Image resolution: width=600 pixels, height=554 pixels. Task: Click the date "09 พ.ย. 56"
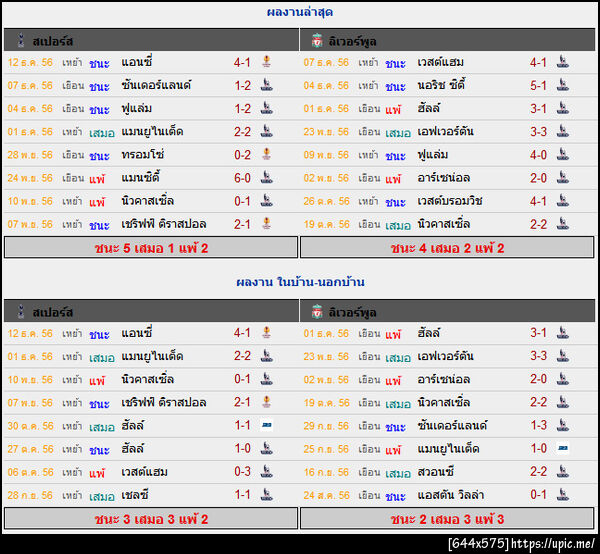[x=326, y=155]
